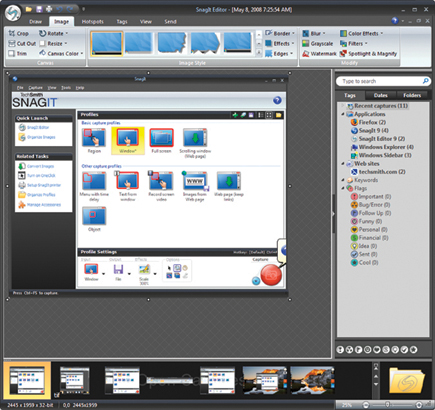Select techsmith.com (2) web site
Image resolution: width=435 pixels, height=410 pixels.
coord(378,172)
